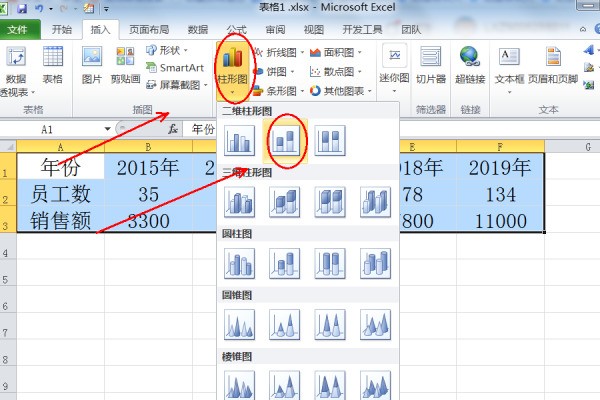Open the 面积图 area chart dropdown
This screenshot has width=600, height=400.
tap(336, 52)
